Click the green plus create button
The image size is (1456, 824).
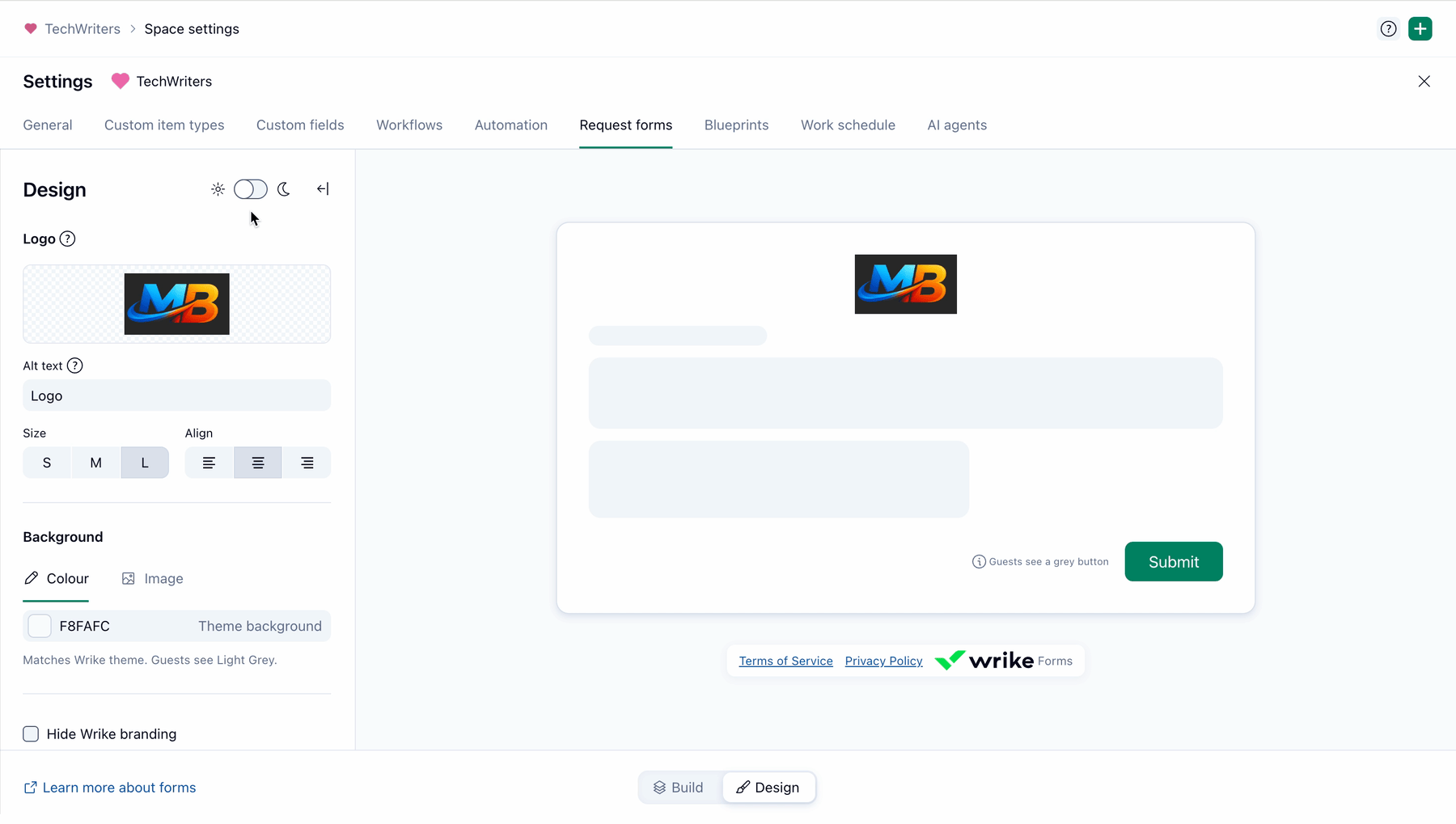click(x=1420, y=29)
